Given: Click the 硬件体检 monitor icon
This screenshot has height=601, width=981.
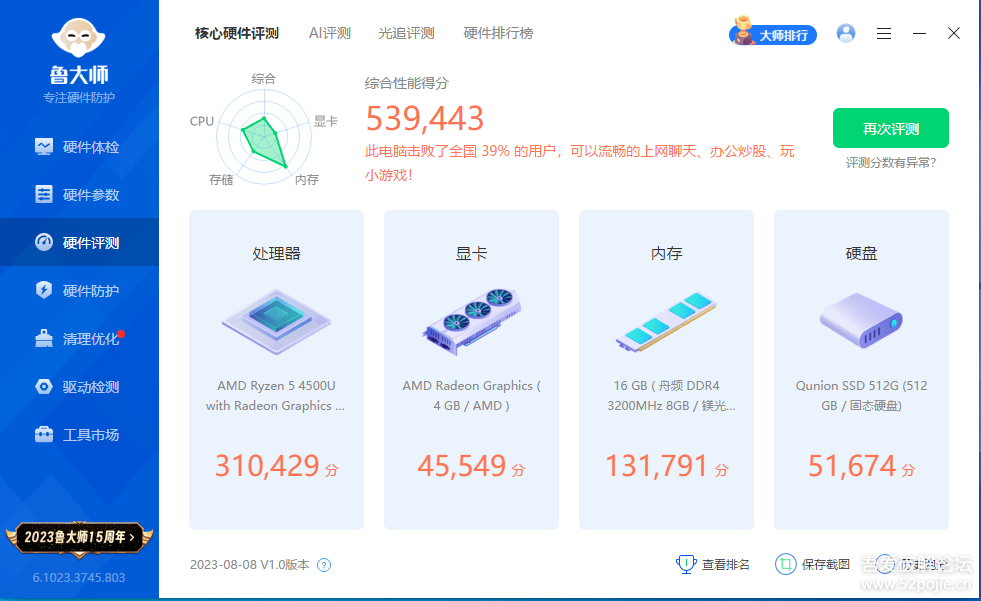Looking at the screenshot, I should pos(44,147).
